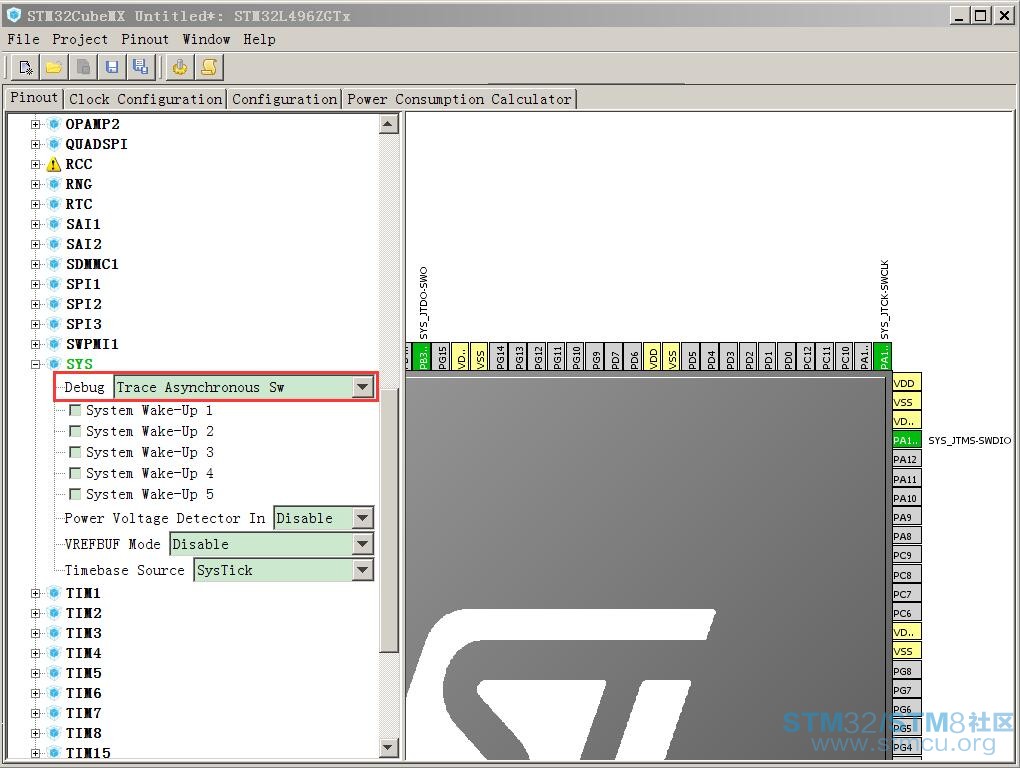The width and height of the screenshot is (1020, 768).
Task: Open the Window menu
Action: (206, 39)
